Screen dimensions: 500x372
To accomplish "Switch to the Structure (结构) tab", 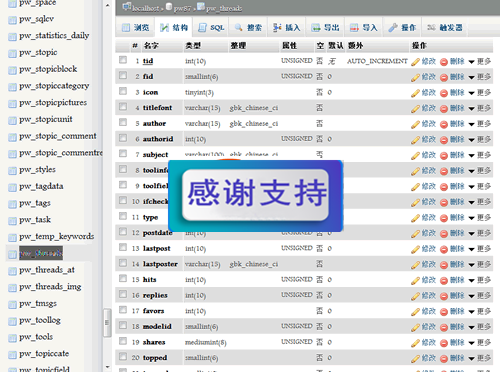I will pos(174,28).
